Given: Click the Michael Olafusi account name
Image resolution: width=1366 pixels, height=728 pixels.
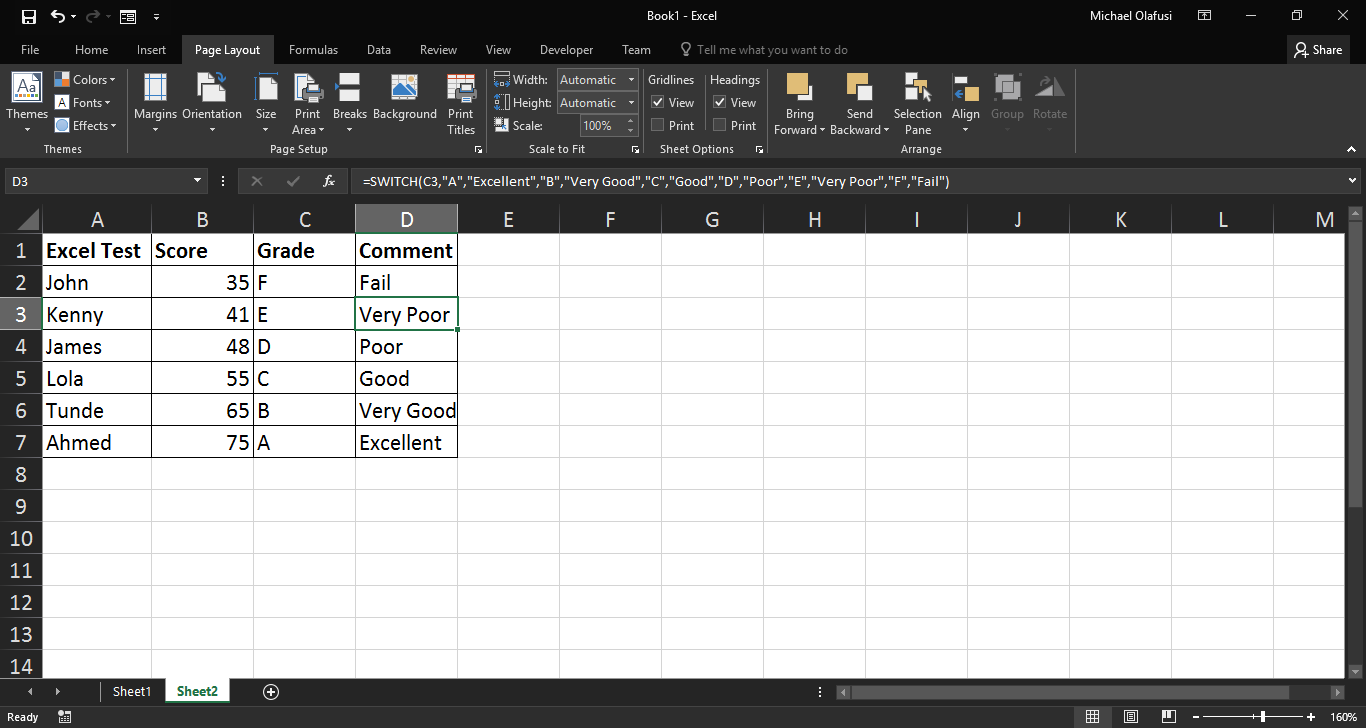Looking at the screenshot, I should [1130, 16].
